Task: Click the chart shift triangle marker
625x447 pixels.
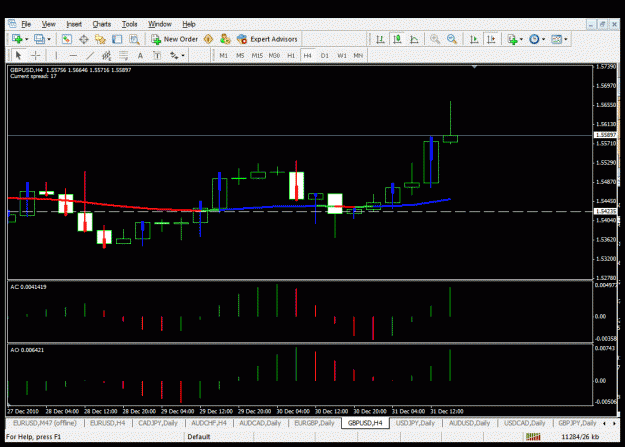Action: tap(474, 67)
